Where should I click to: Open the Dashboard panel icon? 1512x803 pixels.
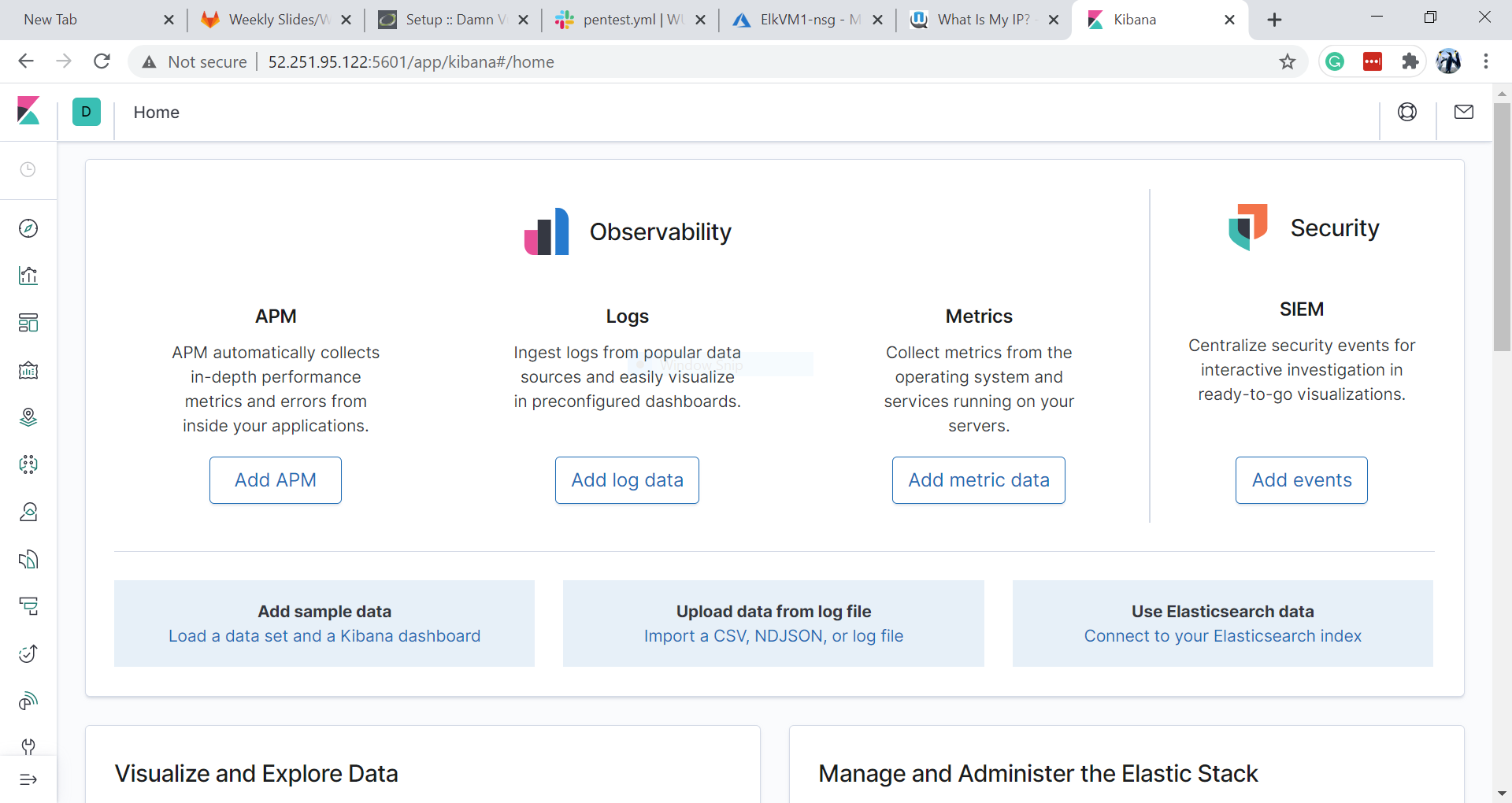(x=28, y=323)
